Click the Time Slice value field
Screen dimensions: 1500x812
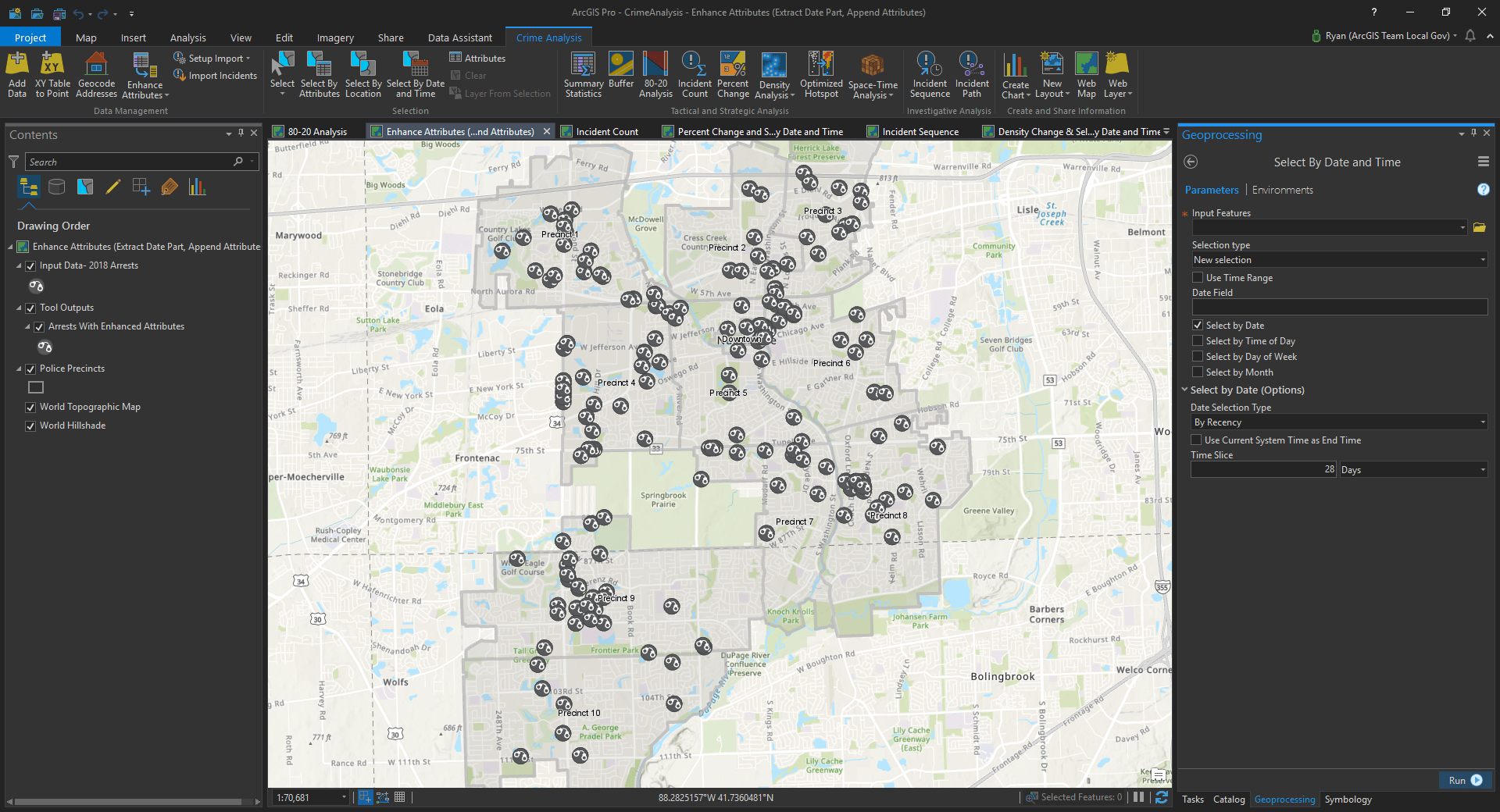pos(1264,469)
